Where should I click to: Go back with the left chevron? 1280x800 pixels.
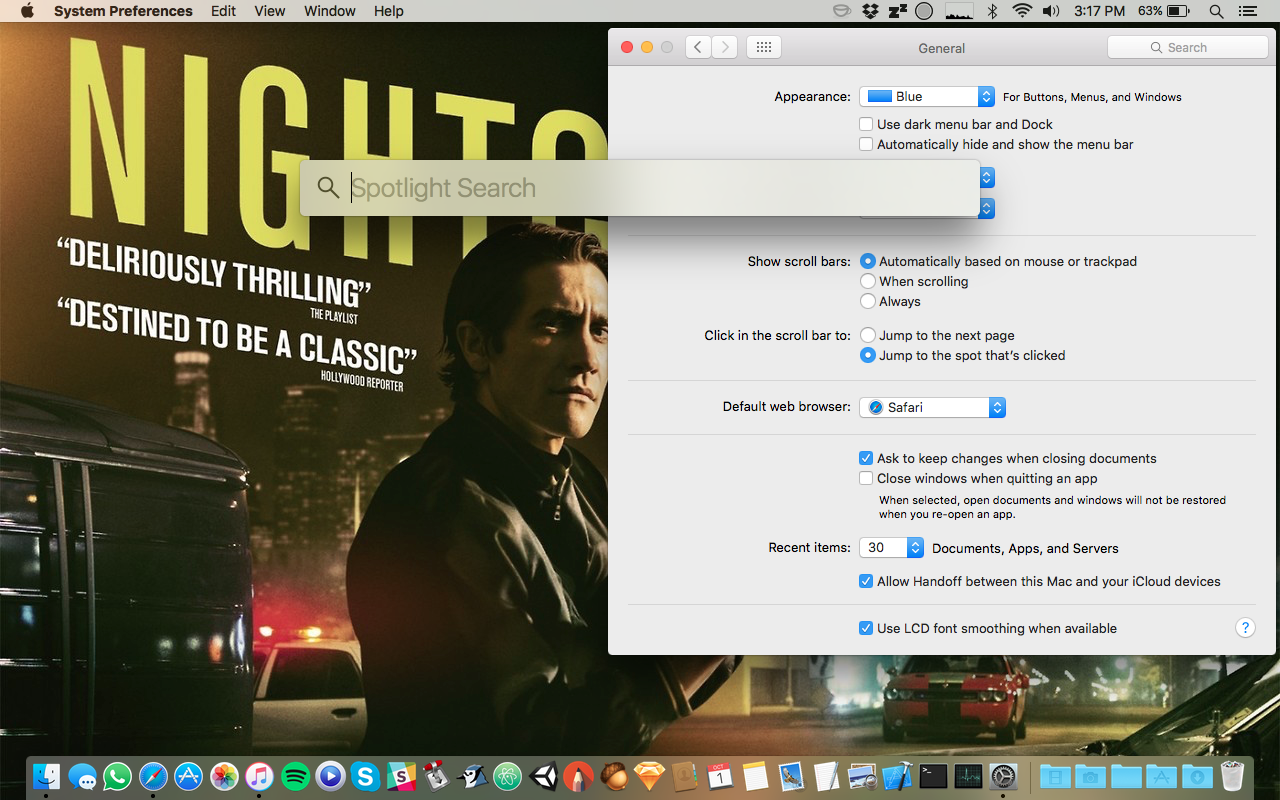[698, 47]
